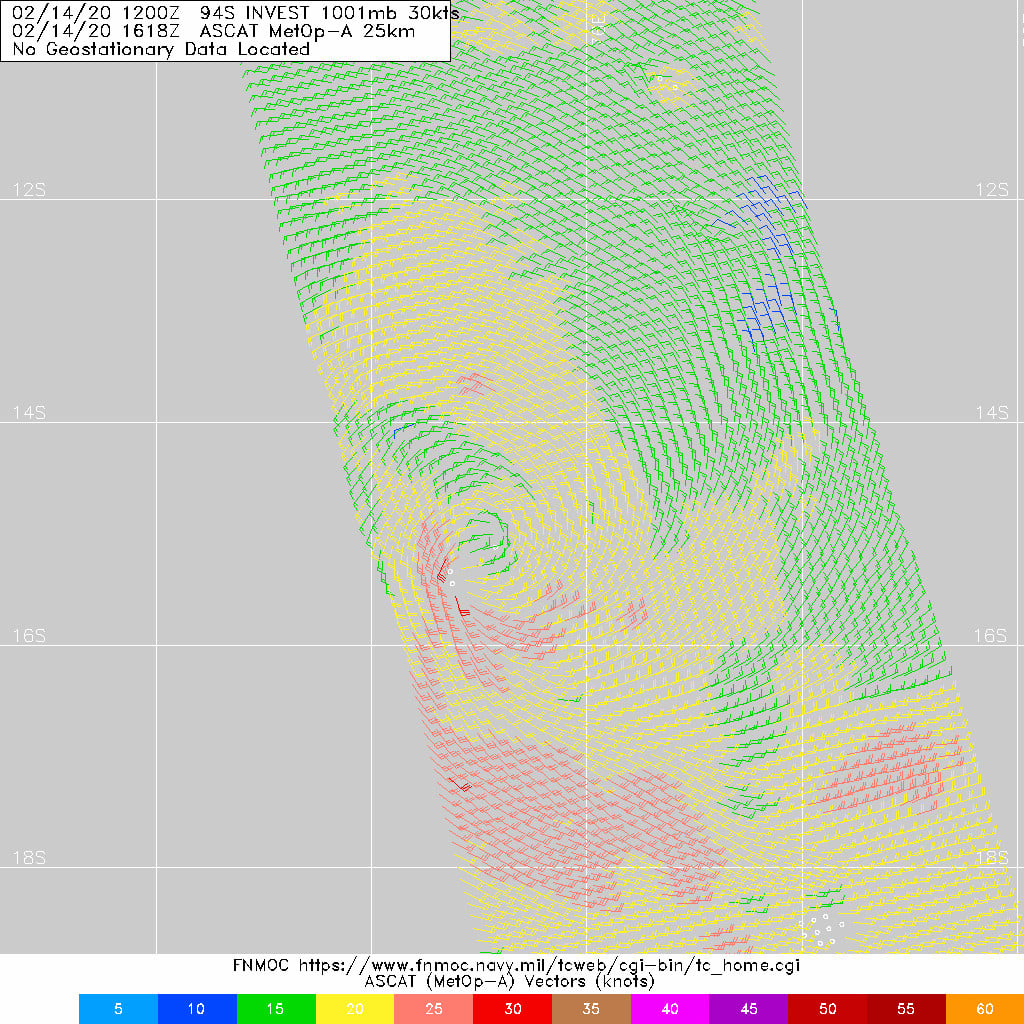
Task: Pick the 45 knots purple legend swatch
Action: pyautogui.click(x=749, y=1009)
